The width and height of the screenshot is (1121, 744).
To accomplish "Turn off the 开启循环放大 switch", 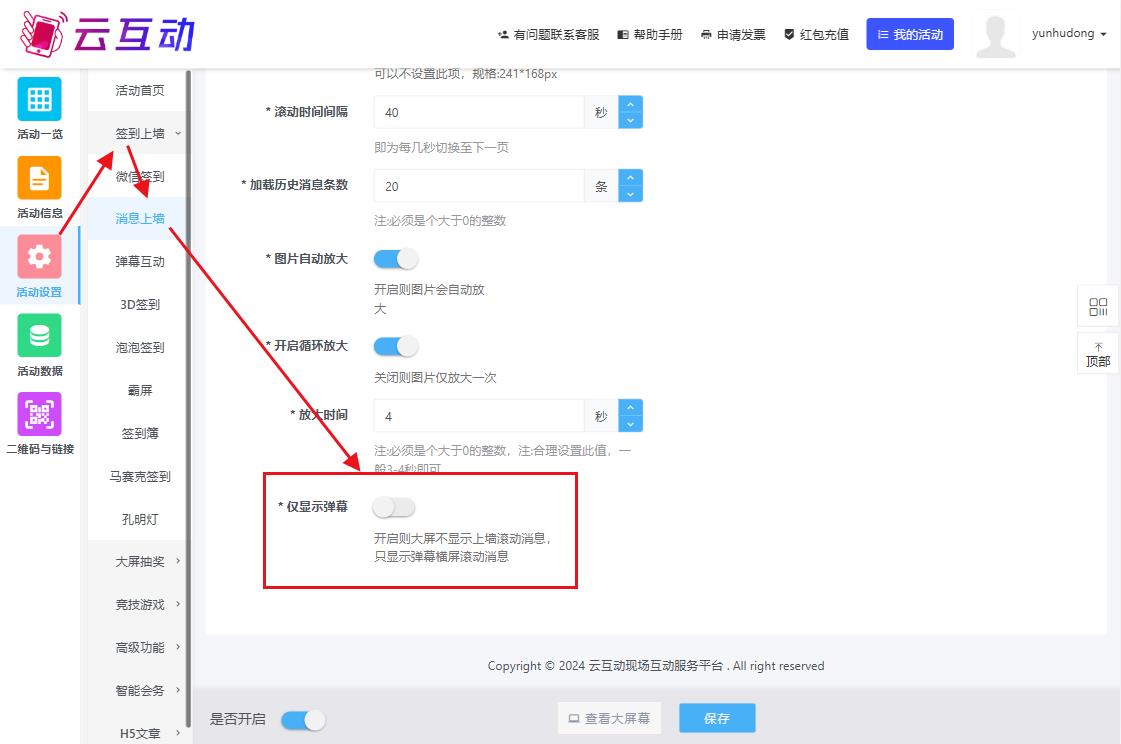I will click(x=396, y=346).
